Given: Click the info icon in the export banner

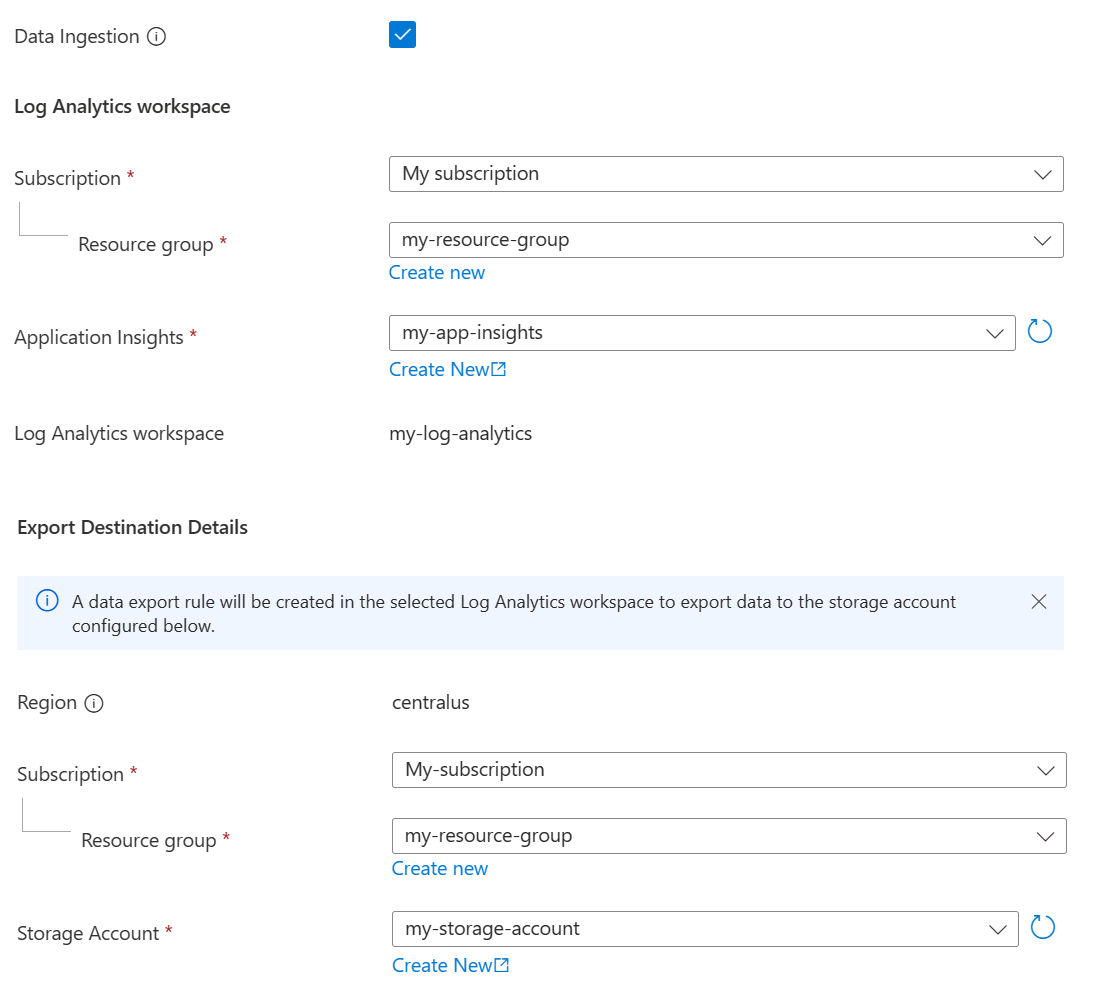Looking at the screenshot, I should pyautogui.click(x=46, y=601).
